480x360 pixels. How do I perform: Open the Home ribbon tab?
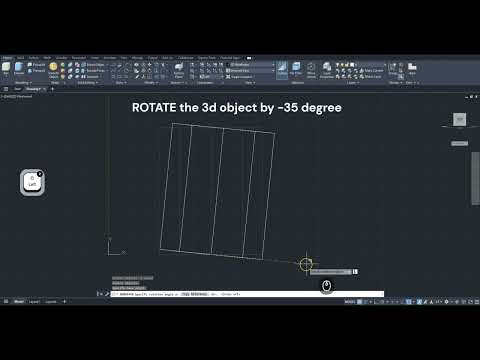click(x=7, y=58)
